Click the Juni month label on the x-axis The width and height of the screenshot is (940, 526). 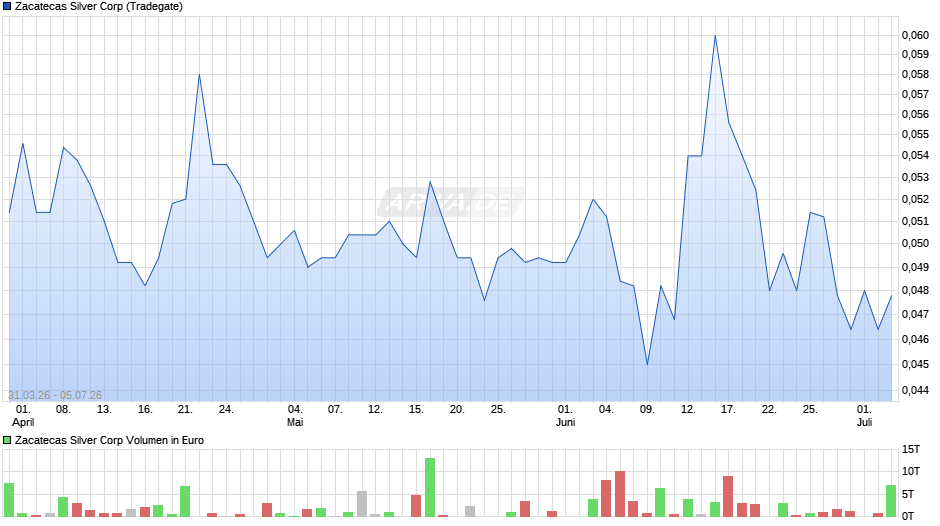click(x=565, y=422)
